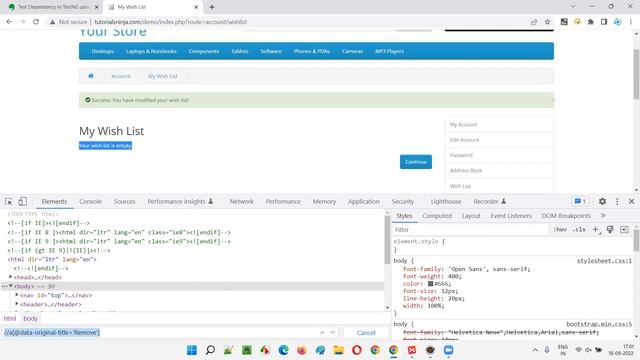
Task: Open the Application tab
Action: [364, 202]
